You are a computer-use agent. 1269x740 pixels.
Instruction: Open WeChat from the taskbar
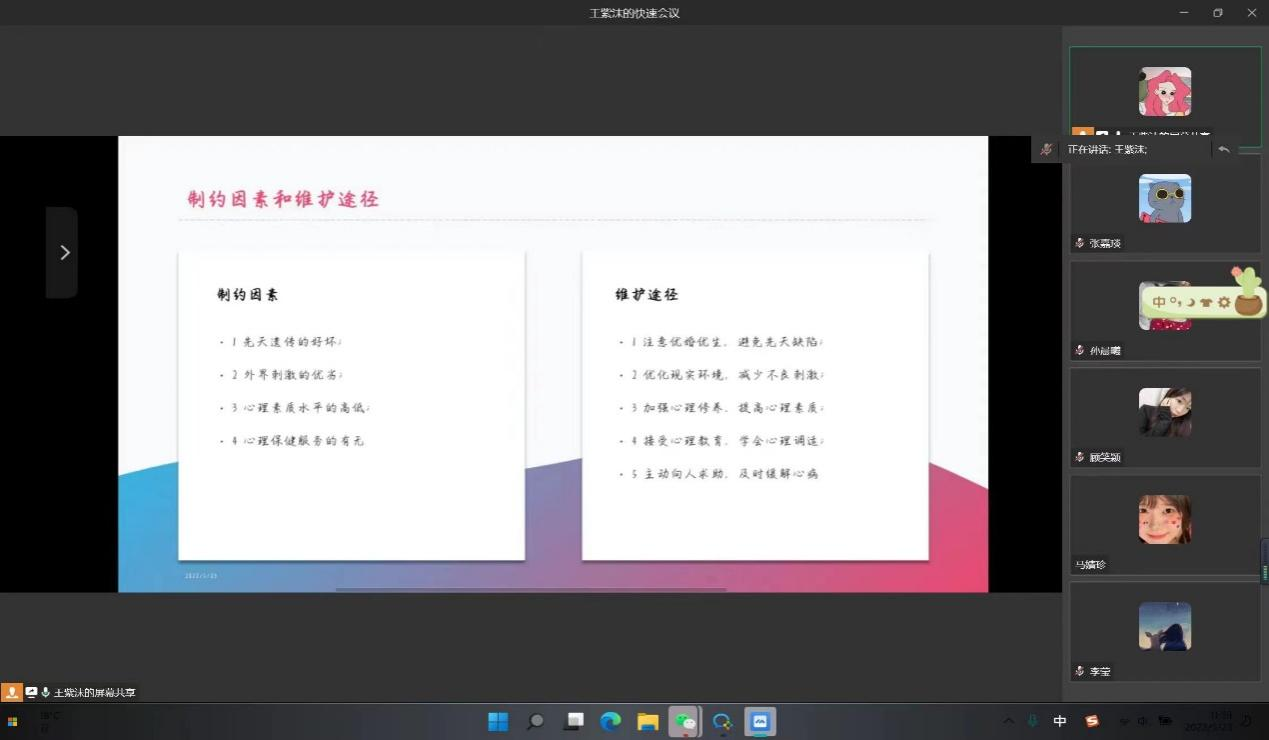[685, 721]
